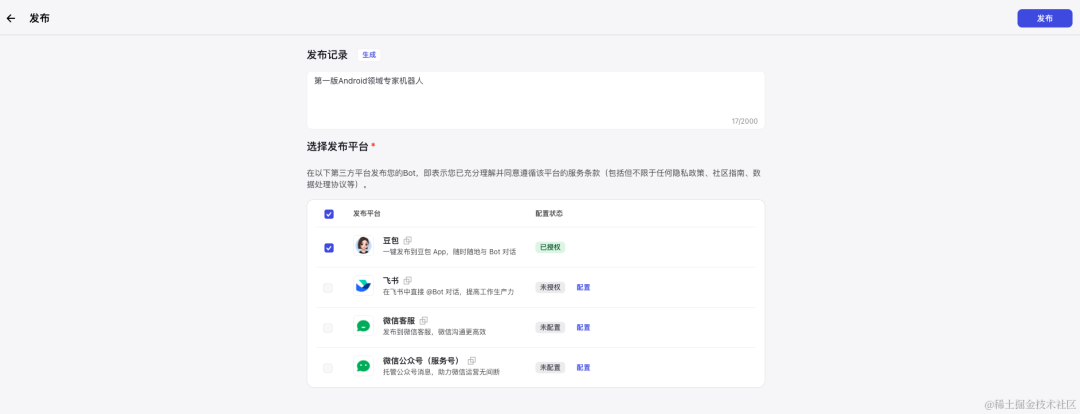Screen dimensions: 1080x414
Task: Uncheck the 豆包 platform checkbox
Action: click(329, 248)
